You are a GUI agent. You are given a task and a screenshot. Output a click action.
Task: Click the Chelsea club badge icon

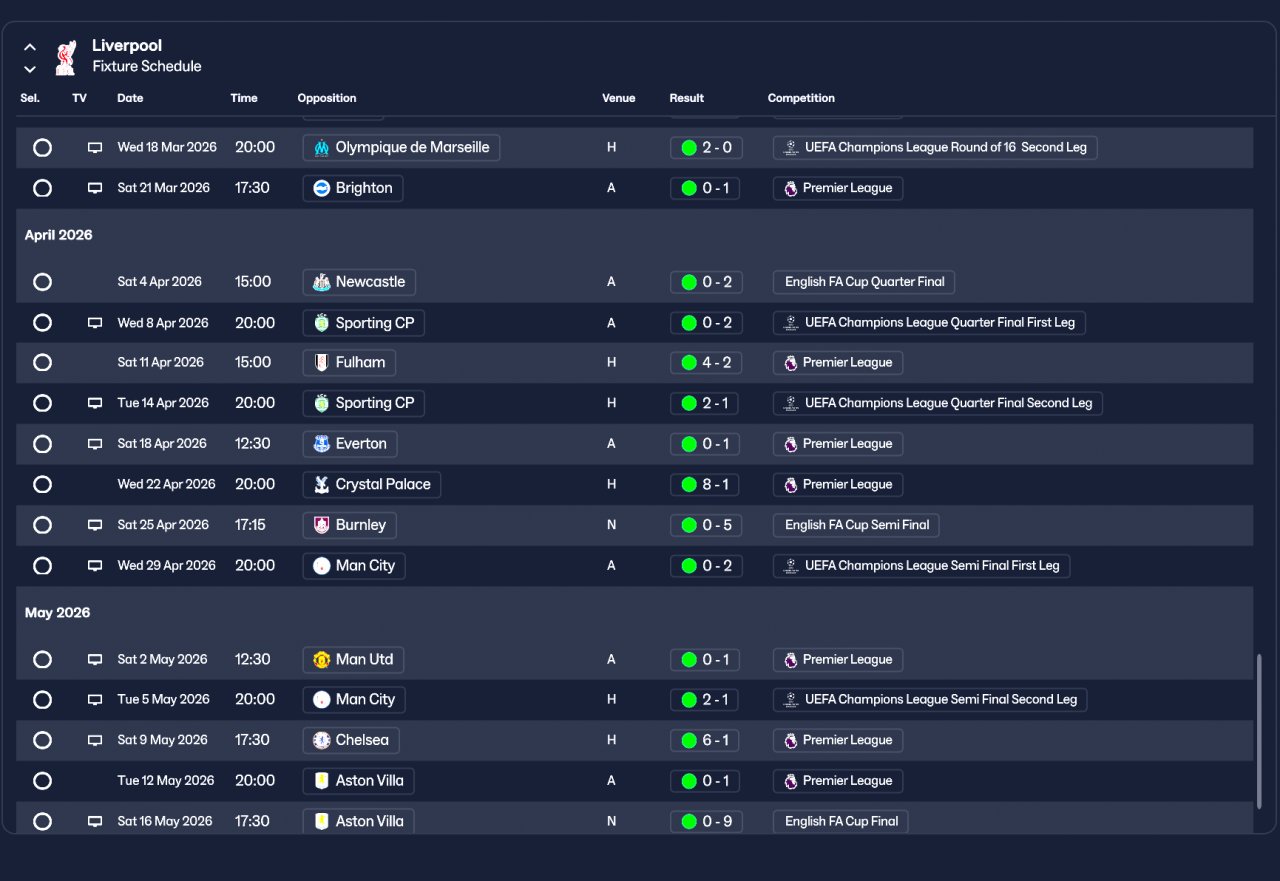321,741
